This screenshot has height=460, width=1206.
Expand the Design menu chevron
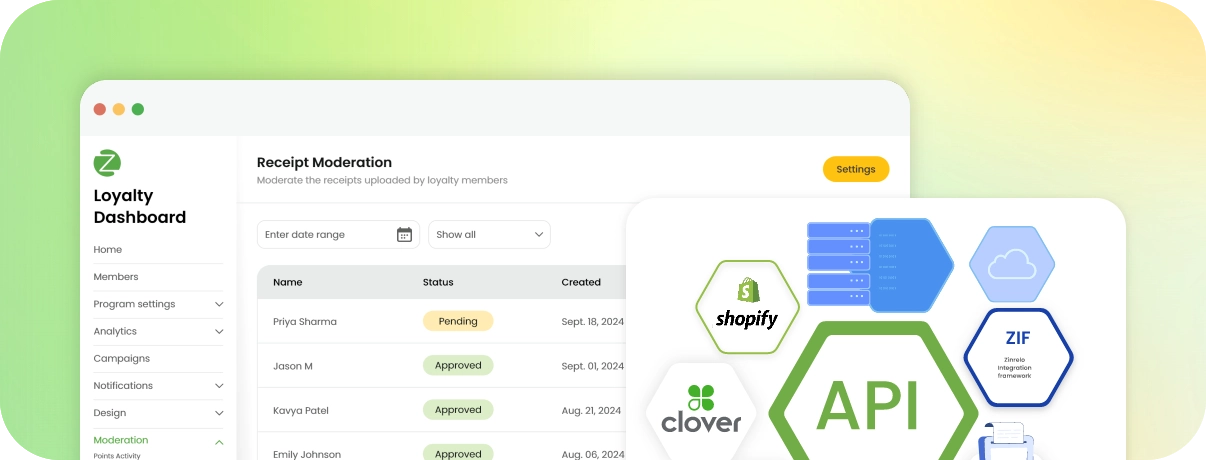pyautogui.click(x=219, y=413)
